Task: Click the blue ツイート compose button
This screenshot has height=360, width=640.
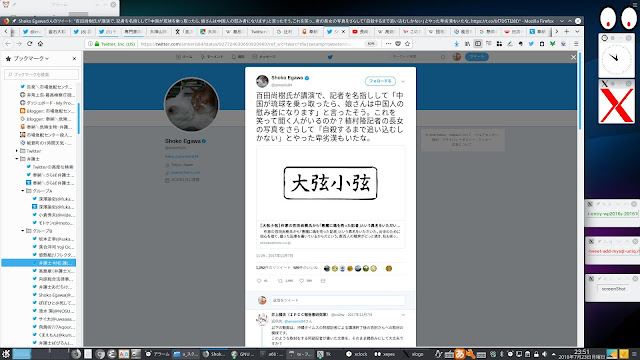Action: click(477, 57)
